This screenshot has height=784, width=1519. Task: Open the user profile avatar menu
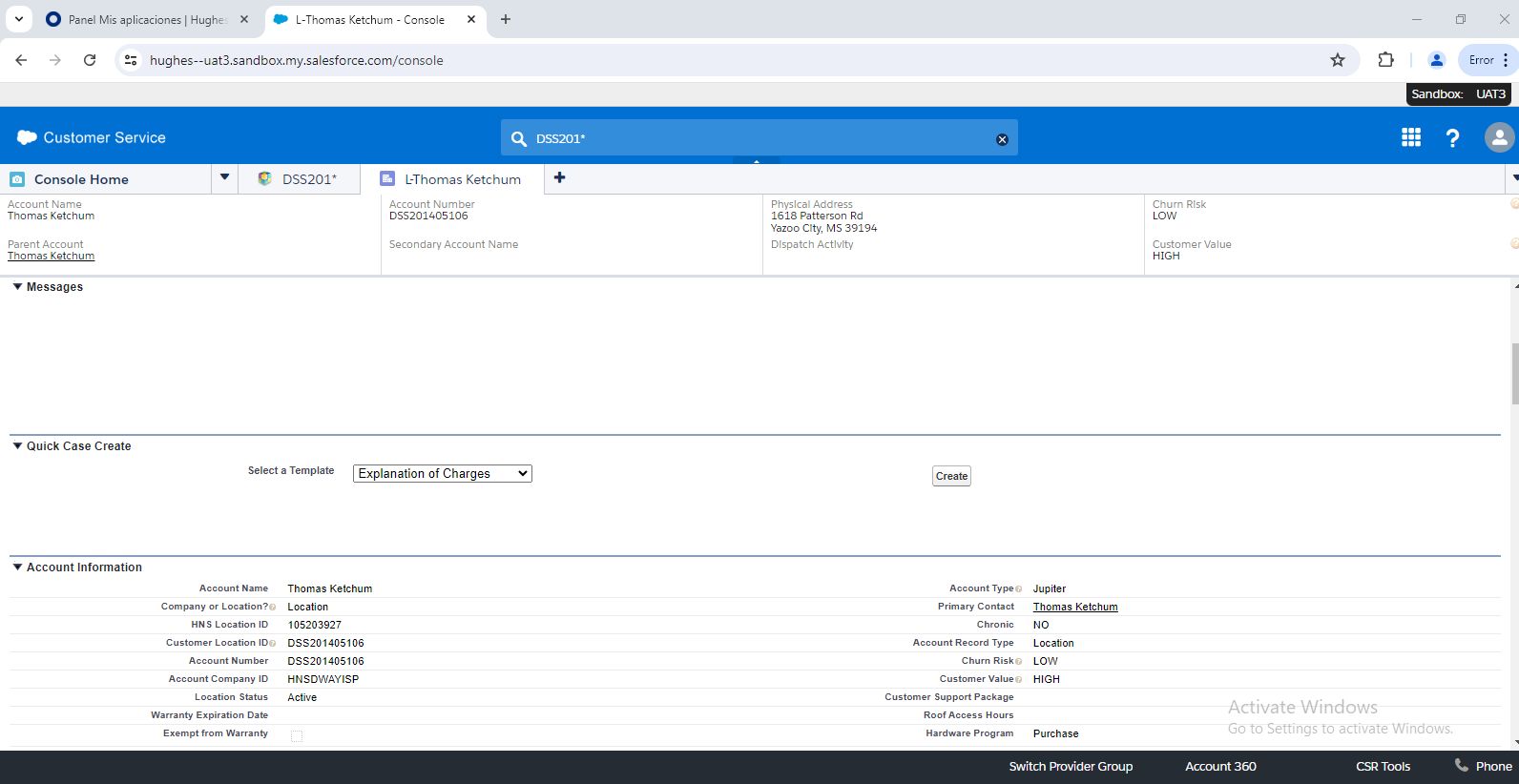click(x=1499, y=138)
